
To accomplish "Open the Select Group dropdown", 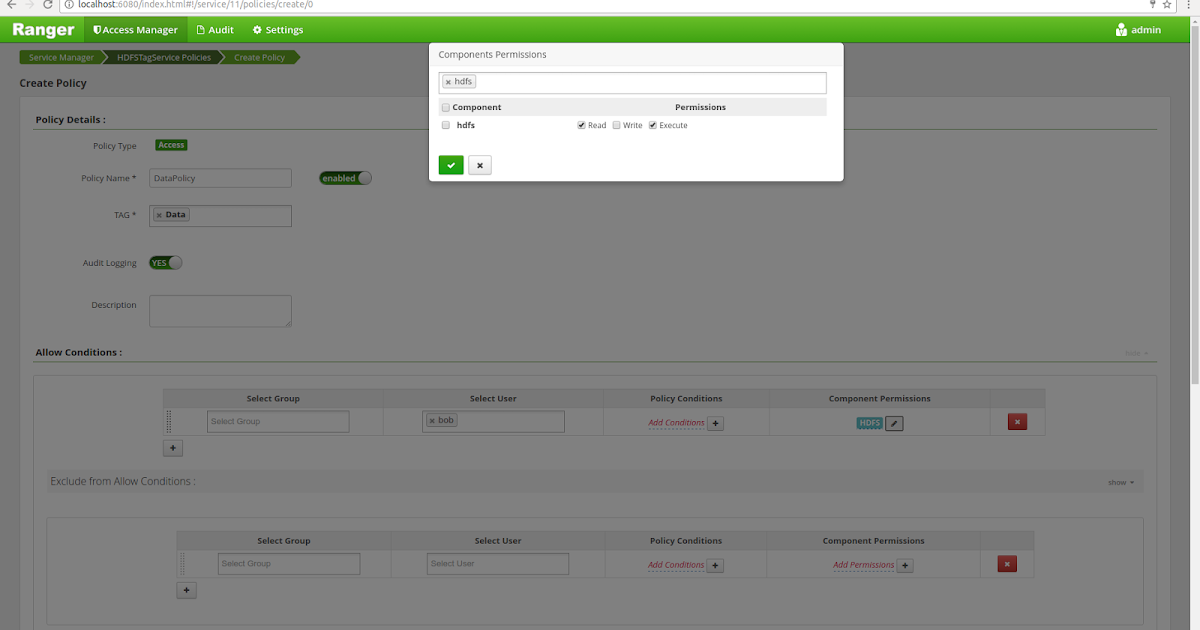I will click(277, 421).
